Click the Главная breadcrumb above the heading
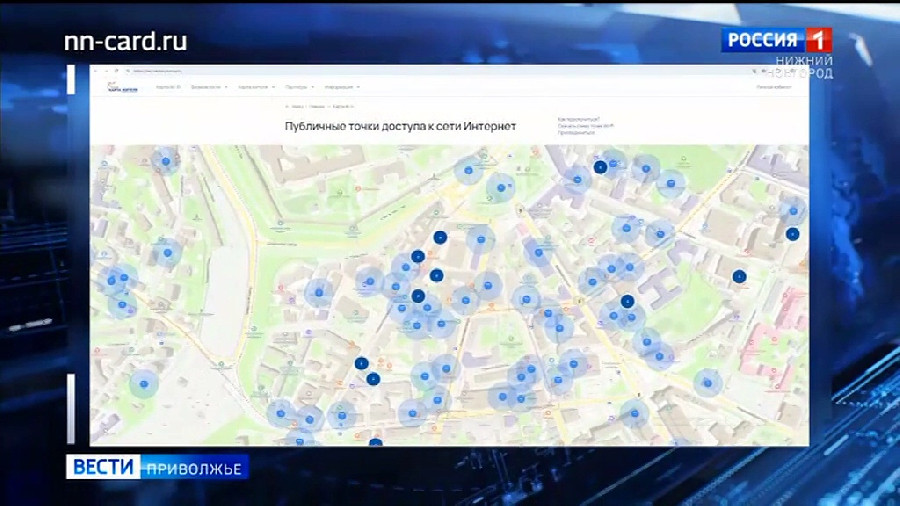Image resolution: width=900 pixels, height=506 pixels. (317, 105)
